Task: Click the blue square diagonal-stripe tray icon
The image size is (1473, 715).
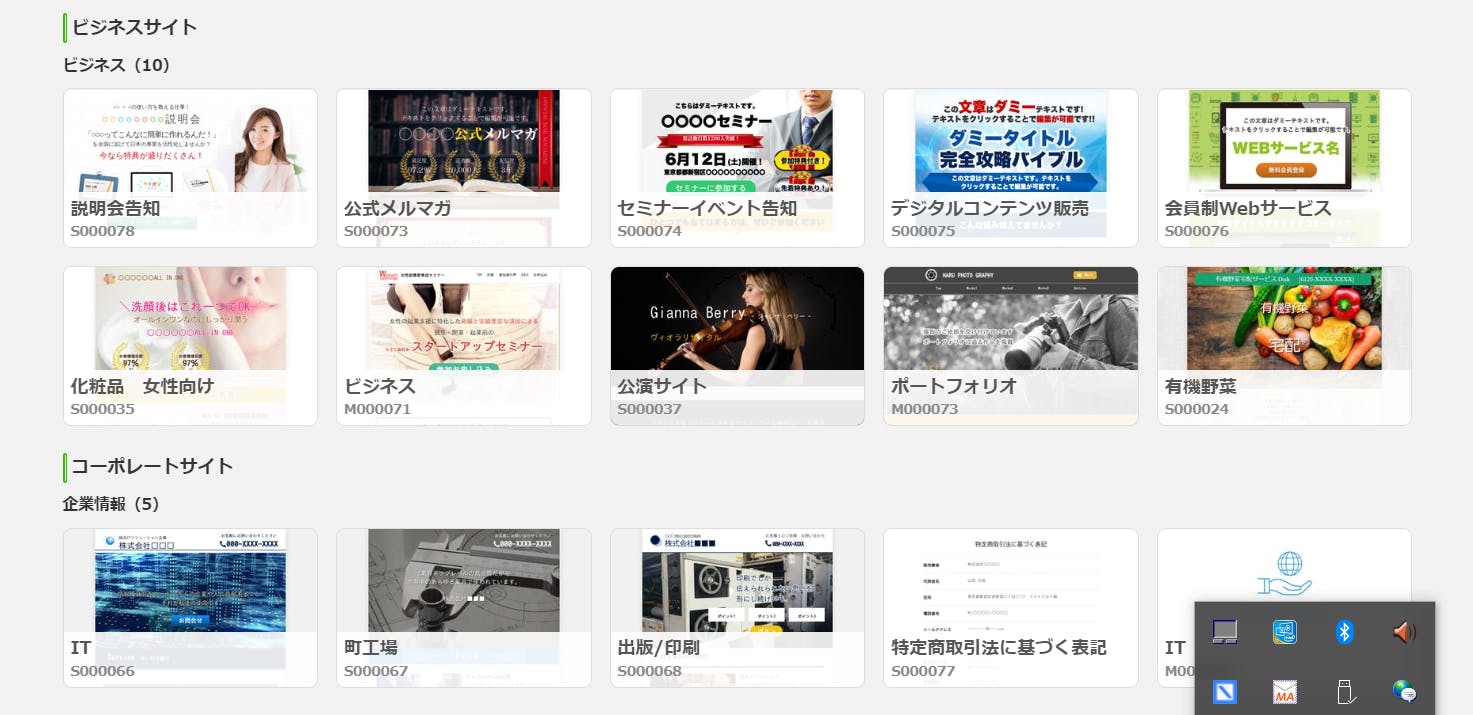Action: coord(1225,691)
